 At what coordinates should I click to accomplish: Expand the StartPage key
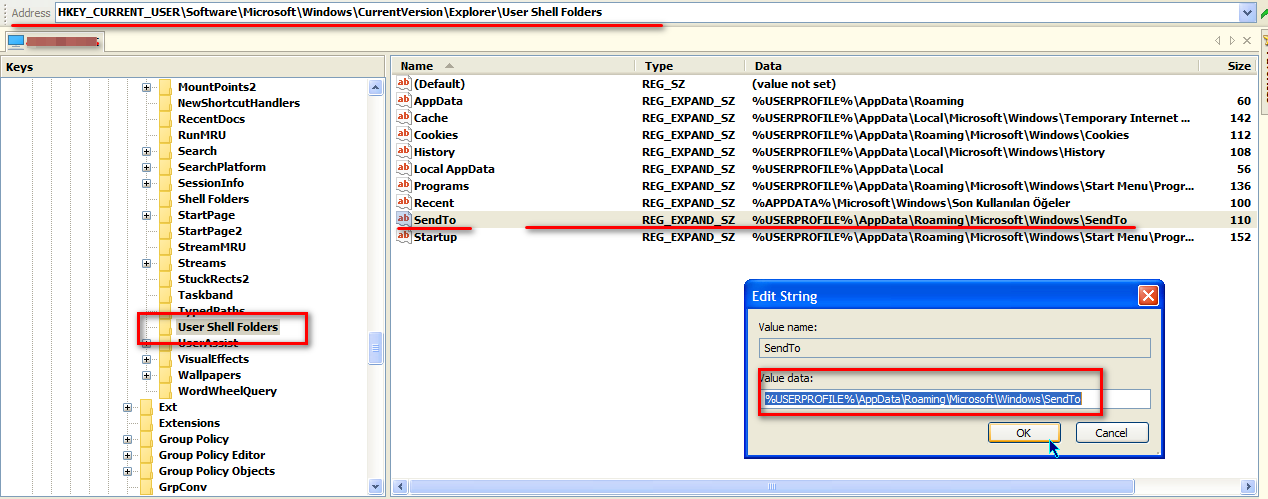pyautogui.click(x=146, y=215)
